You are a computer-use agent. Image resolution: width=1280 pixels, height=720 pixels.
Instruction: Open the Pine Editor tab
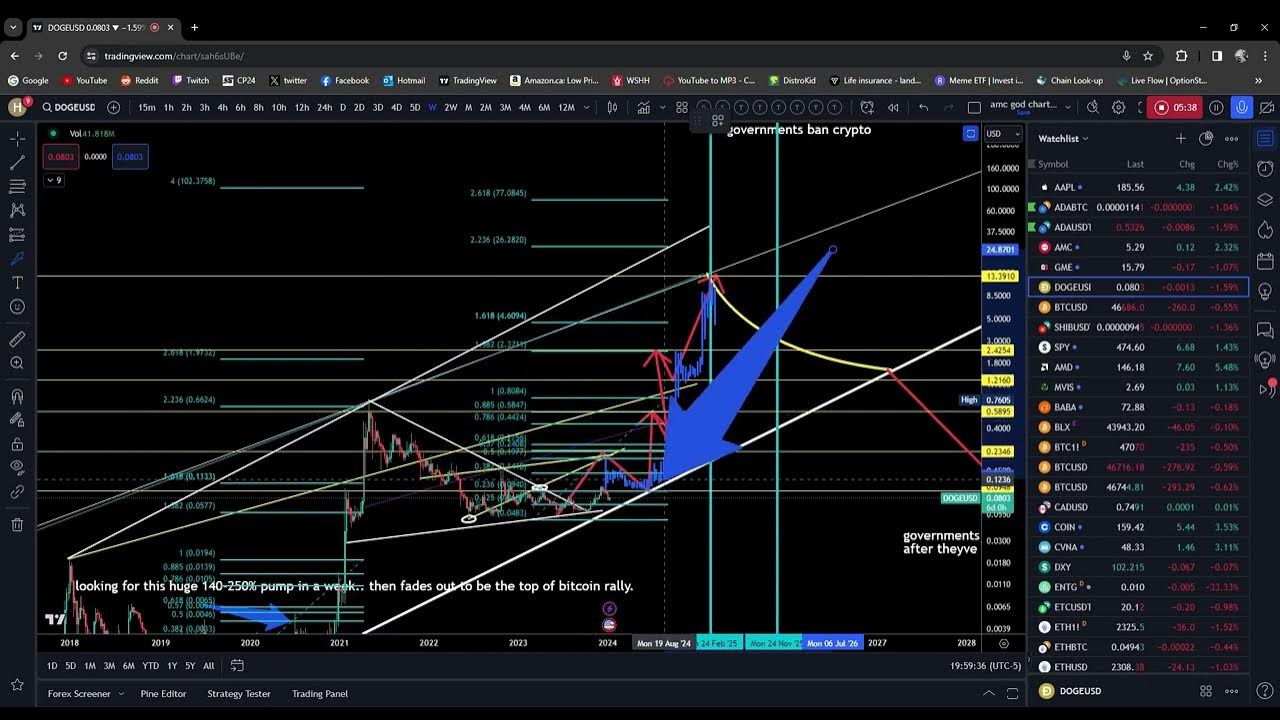point(163,693)
